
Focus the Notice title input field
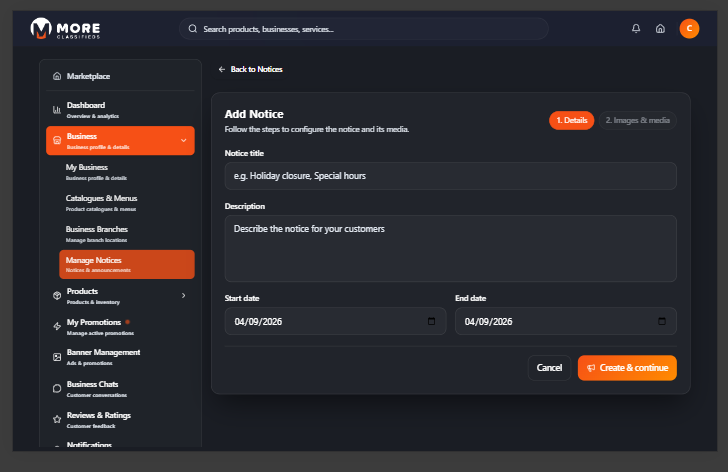(x=450, y=176)
